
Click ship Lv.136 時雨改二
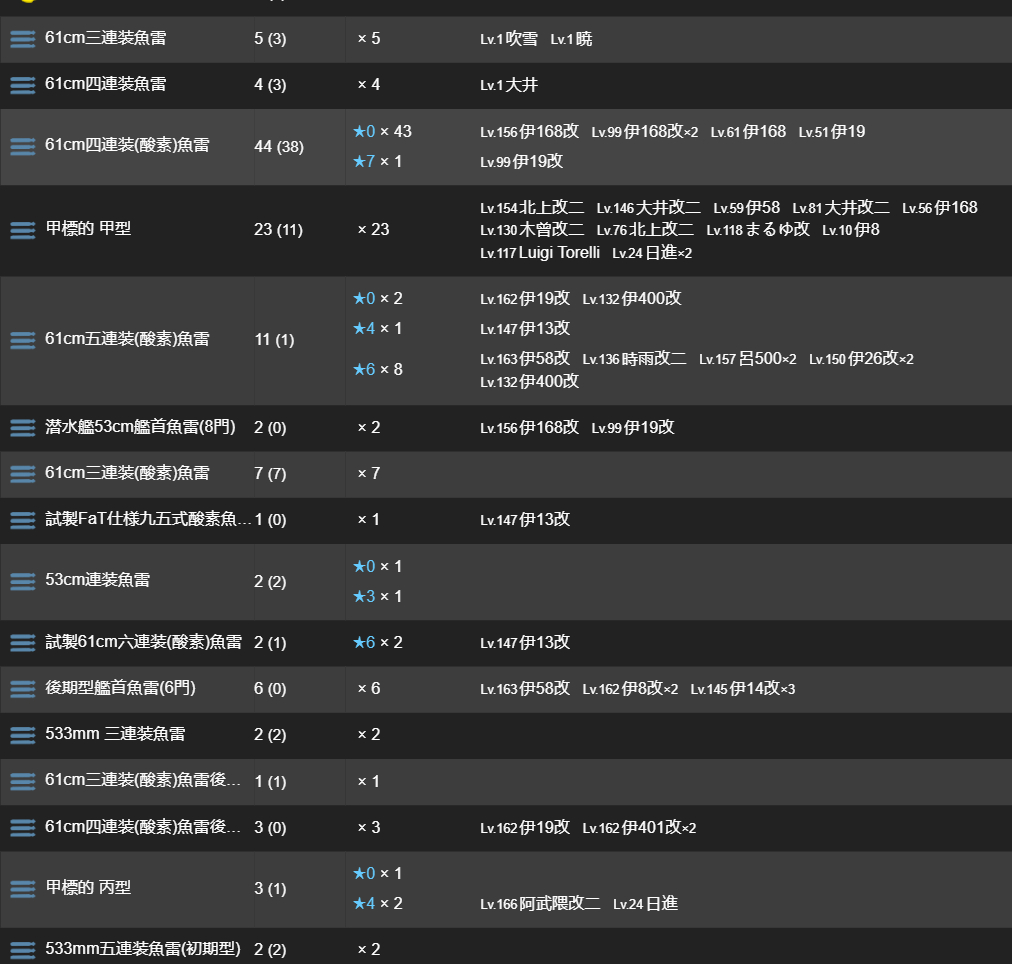(634, 359)
